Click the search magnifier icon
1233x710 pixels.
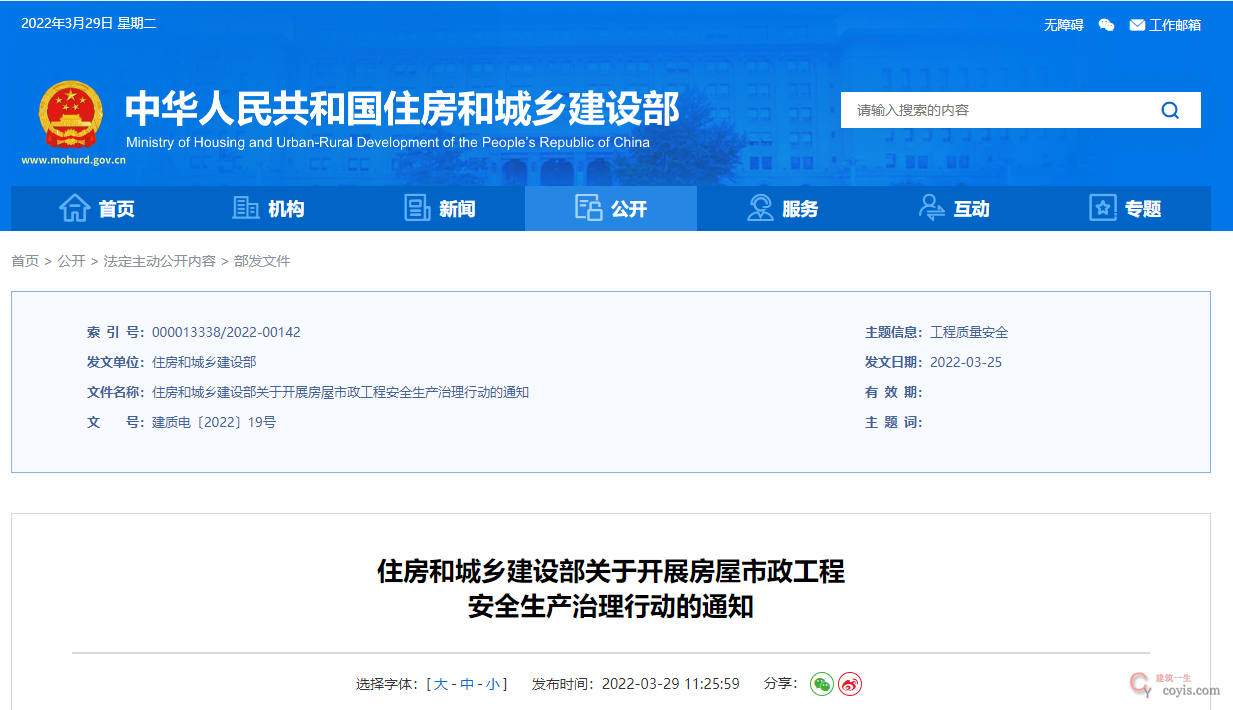[x=1169, y=110]
